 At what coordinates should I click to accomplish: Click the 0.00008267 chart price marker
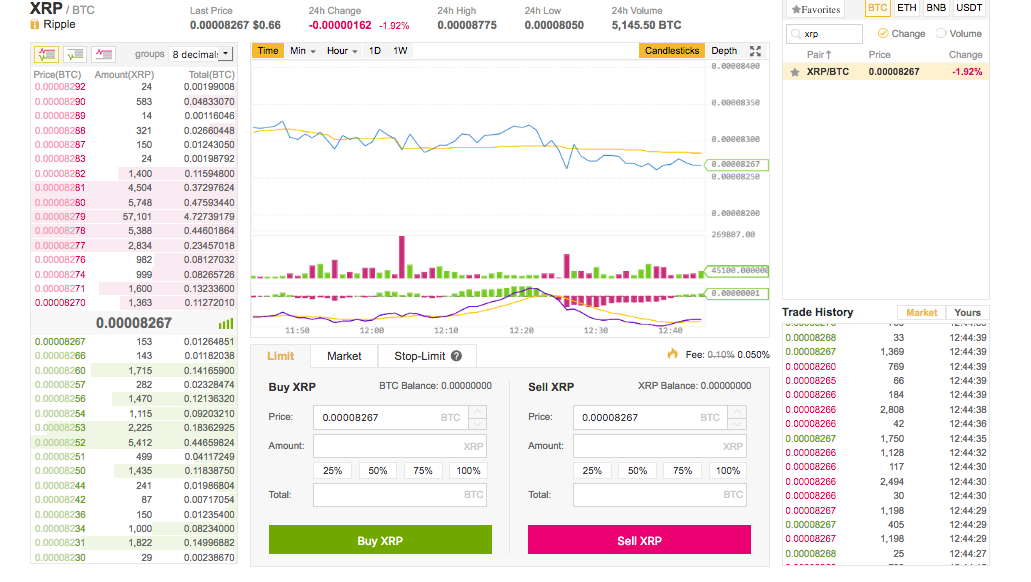[x=736, y=164]
